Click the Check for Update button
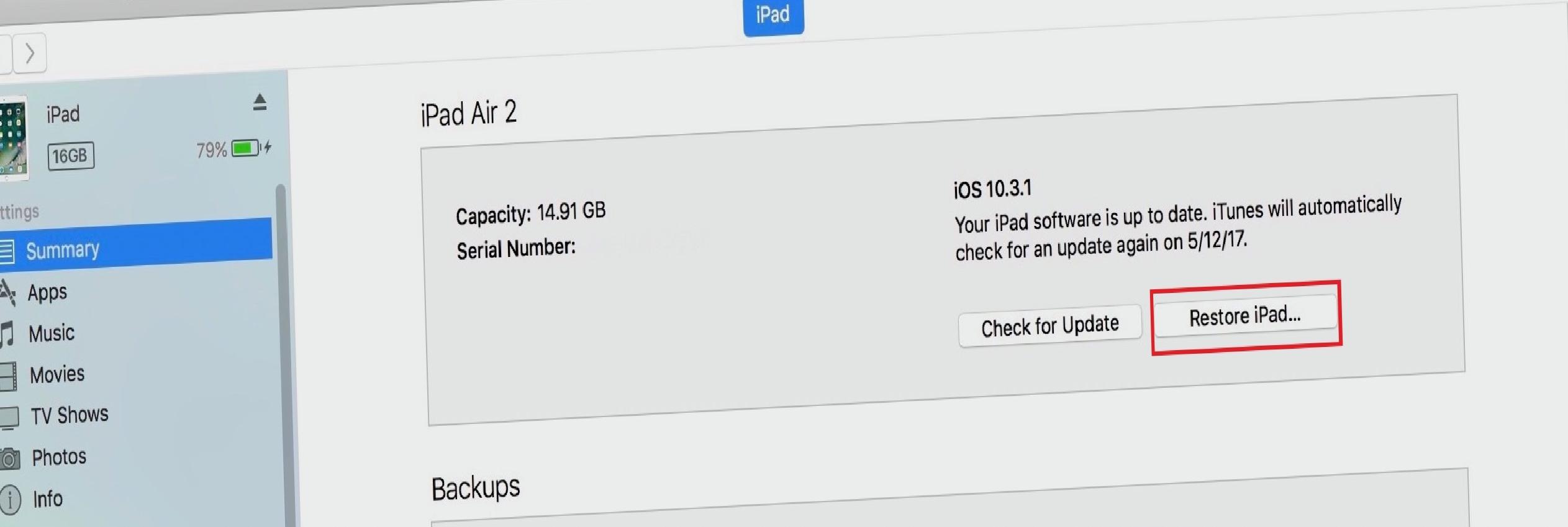Image resolution: width=1568 pixels, height=527 pixels. (x=1049, y=326)
